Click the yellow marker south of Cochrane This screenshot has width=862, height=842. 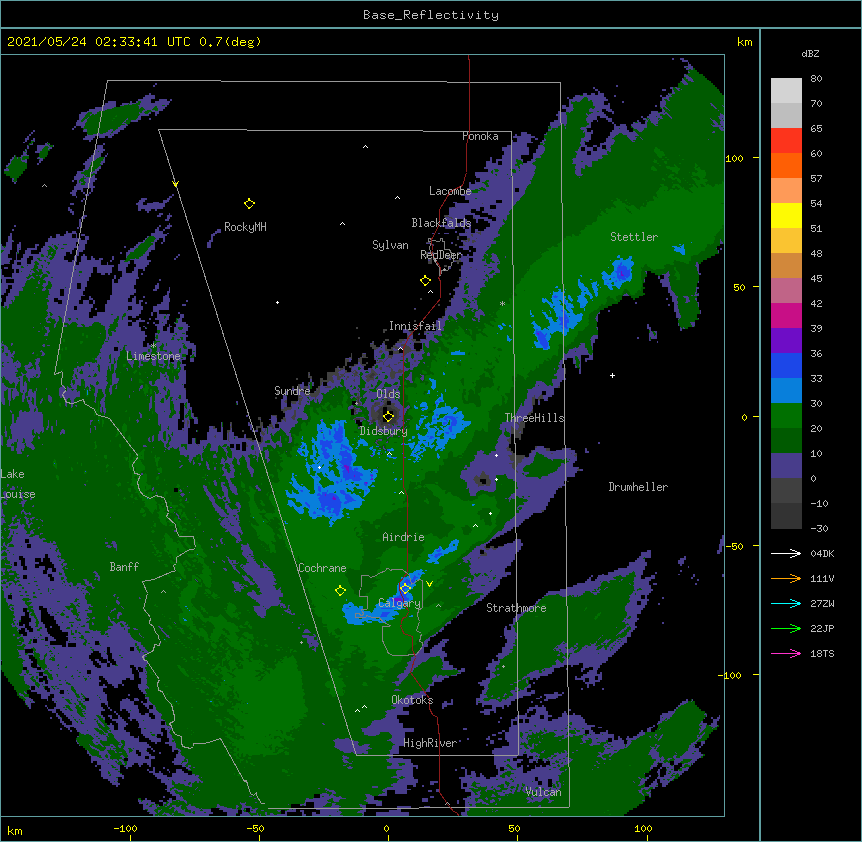[340, 591]
